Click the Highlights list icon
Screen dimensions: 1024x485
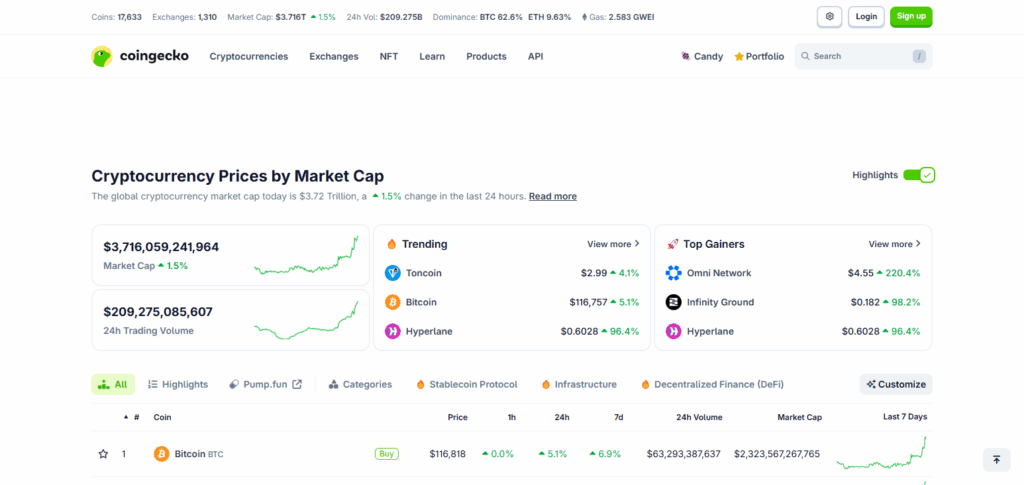click(153, 384)
